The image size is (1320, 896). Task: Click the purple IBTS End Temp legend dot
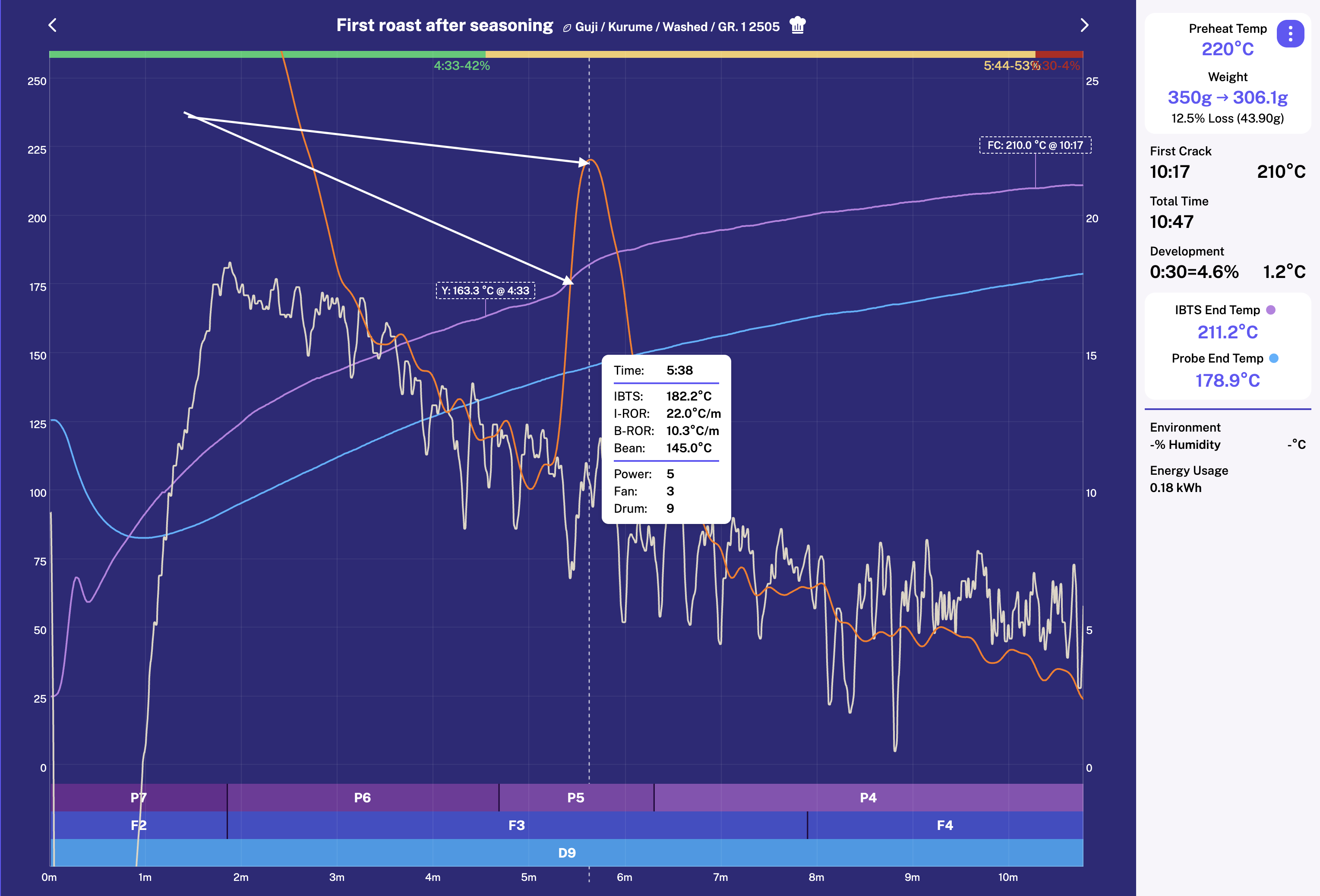point(1271,310)
